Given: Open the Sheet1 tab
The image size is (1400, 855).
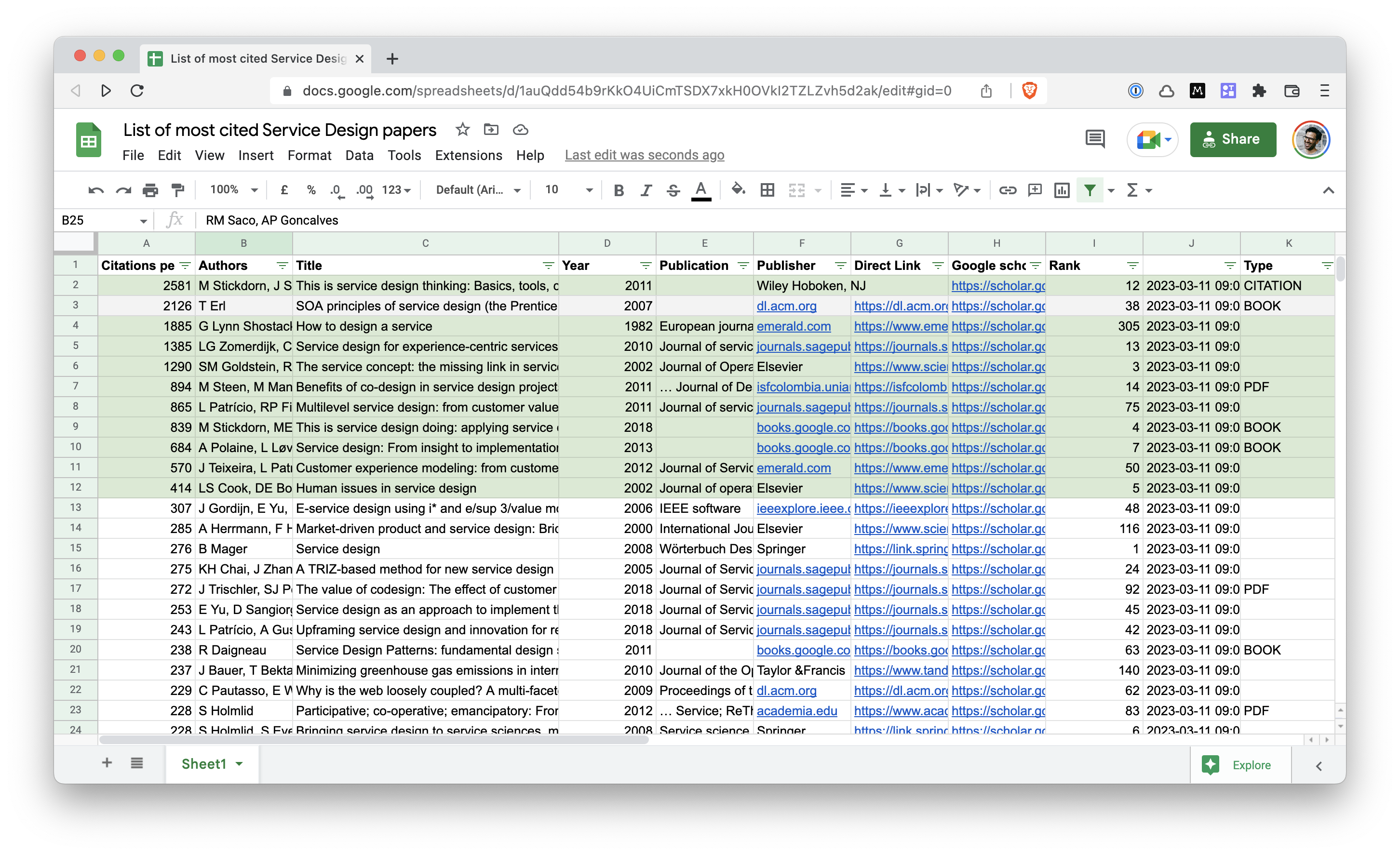Looking at the screenshot, I should click(x=204, y=764).
